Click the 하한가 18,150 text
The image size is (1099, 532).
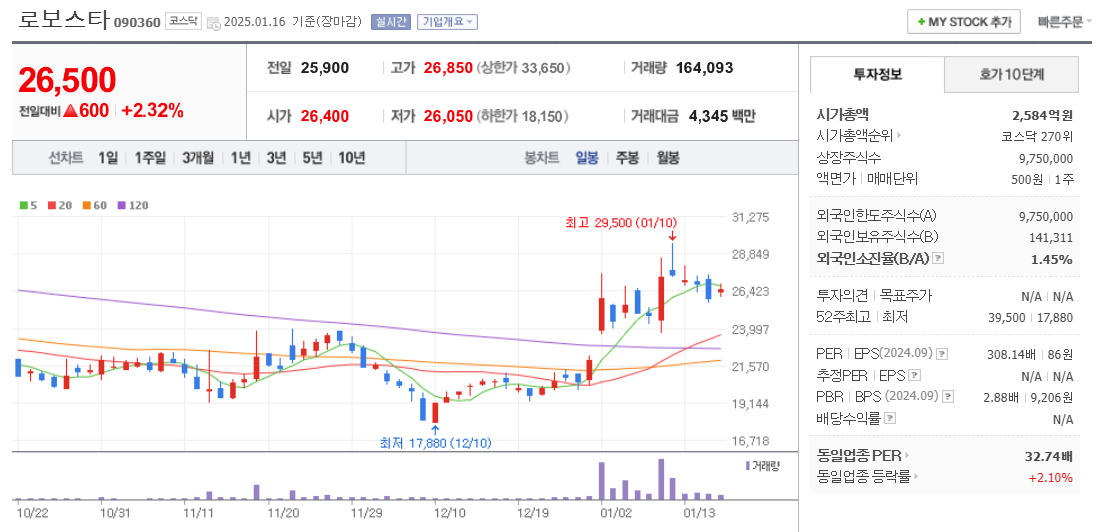click(522, 116)
